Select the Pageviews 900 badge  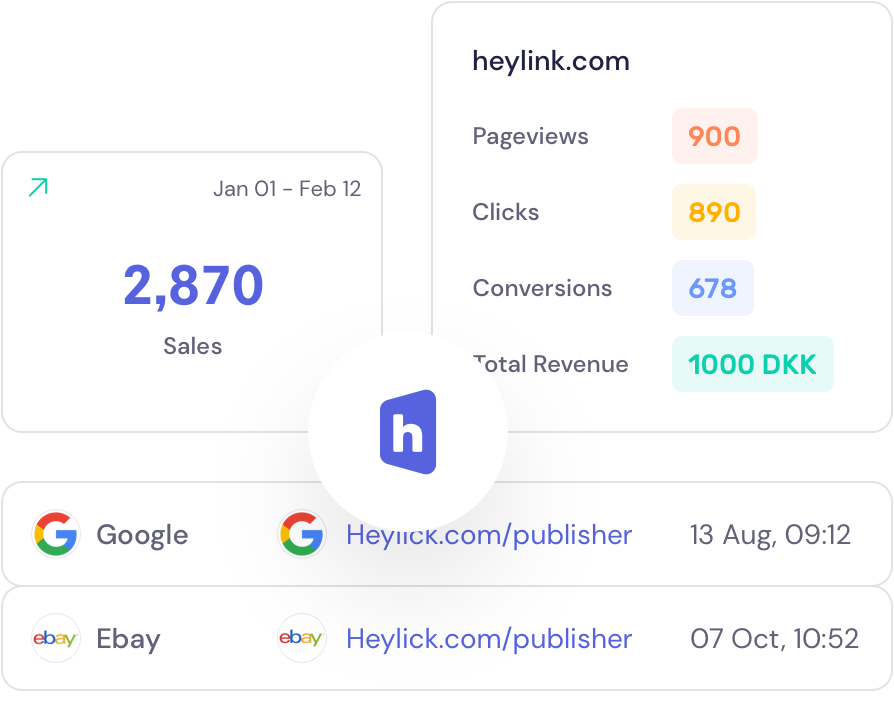[714, 136]
